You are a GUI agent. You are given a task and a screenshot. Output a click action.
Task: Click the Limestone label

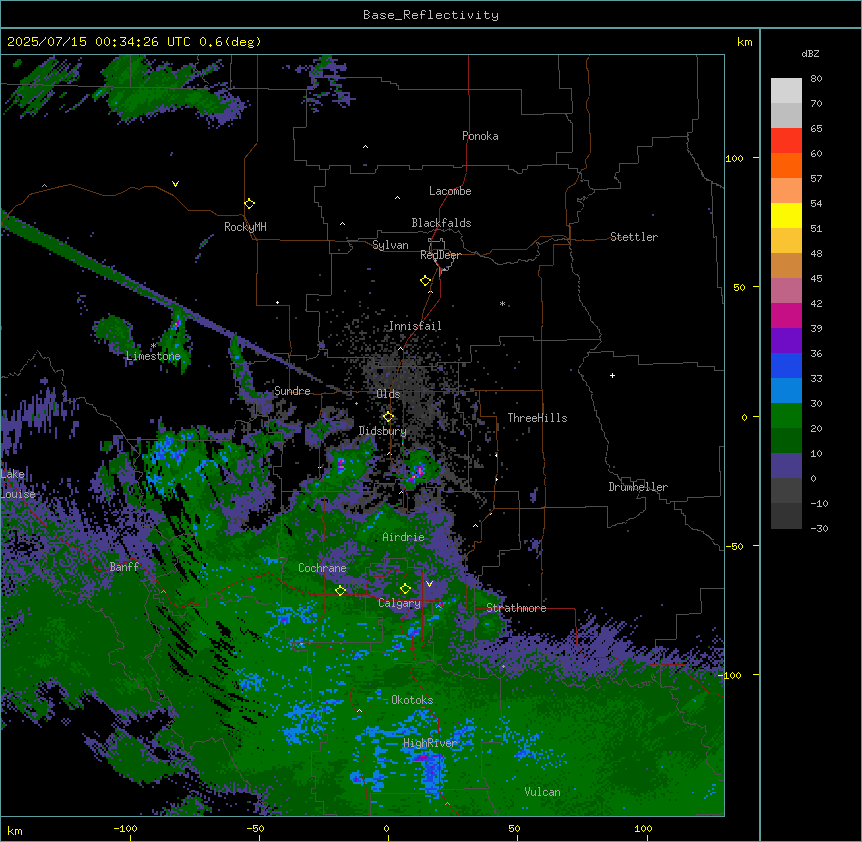pos(153,356)
